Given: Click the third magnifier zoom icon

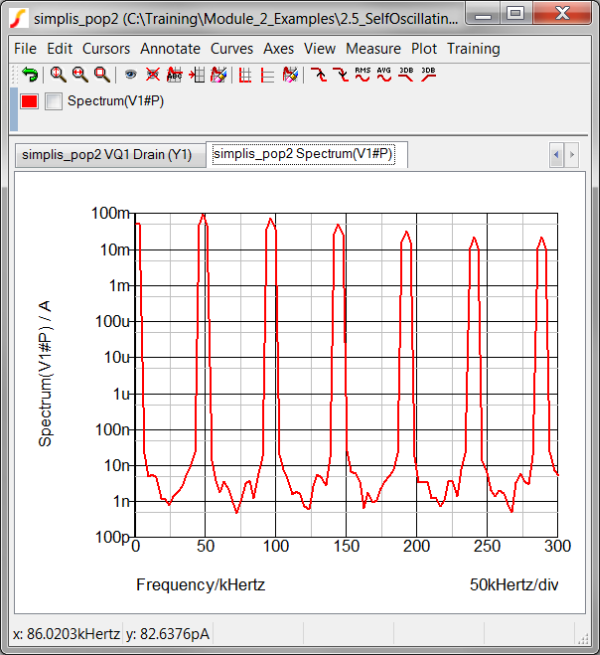Looking at the screenshot, I should [101, 74].
